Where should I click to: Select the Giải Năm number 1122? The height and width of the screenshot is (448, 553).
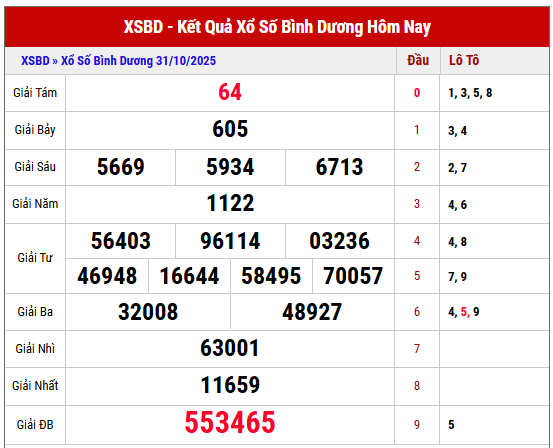[230, 203]
